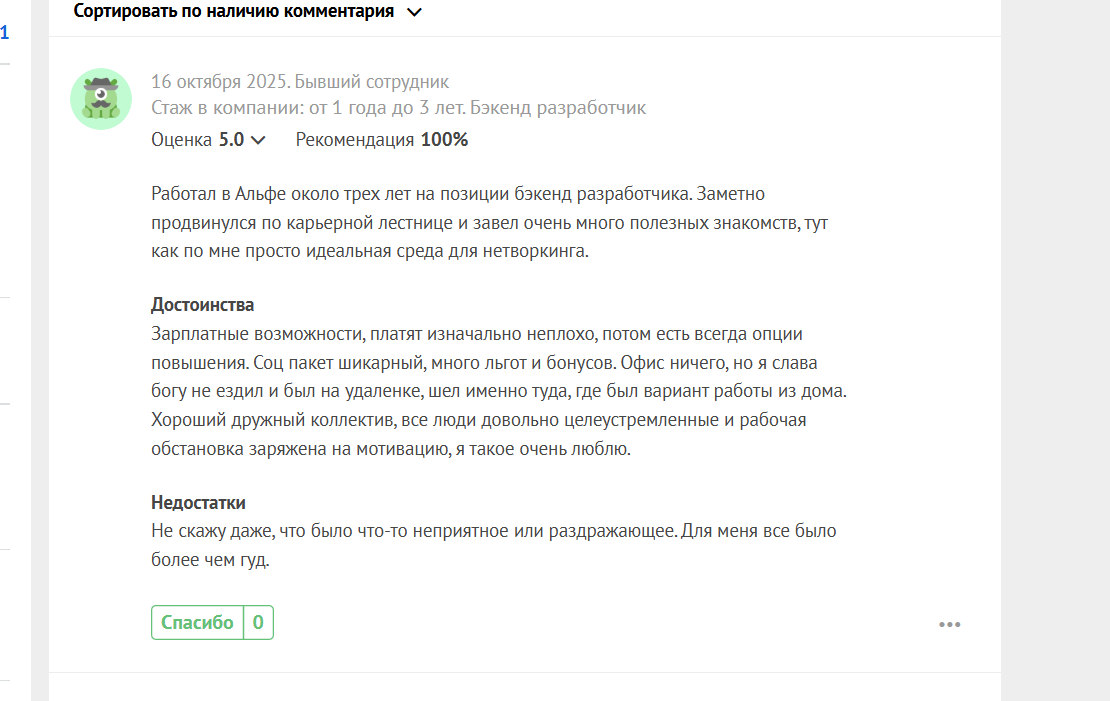Click the blue "1" link at left edge

point(4,33)
